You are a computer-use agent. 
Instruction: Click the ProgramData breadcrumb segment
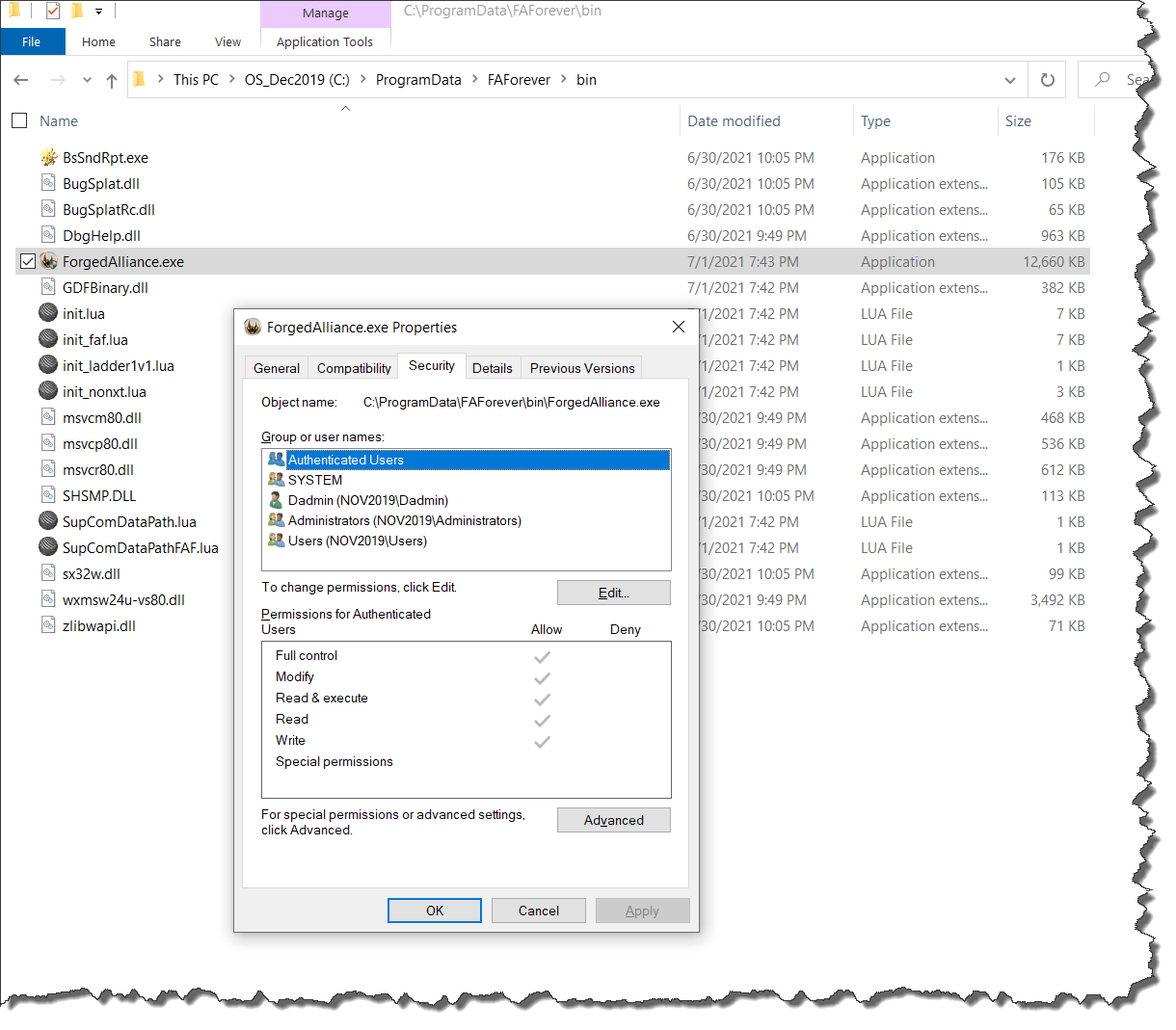click(418, 80)
